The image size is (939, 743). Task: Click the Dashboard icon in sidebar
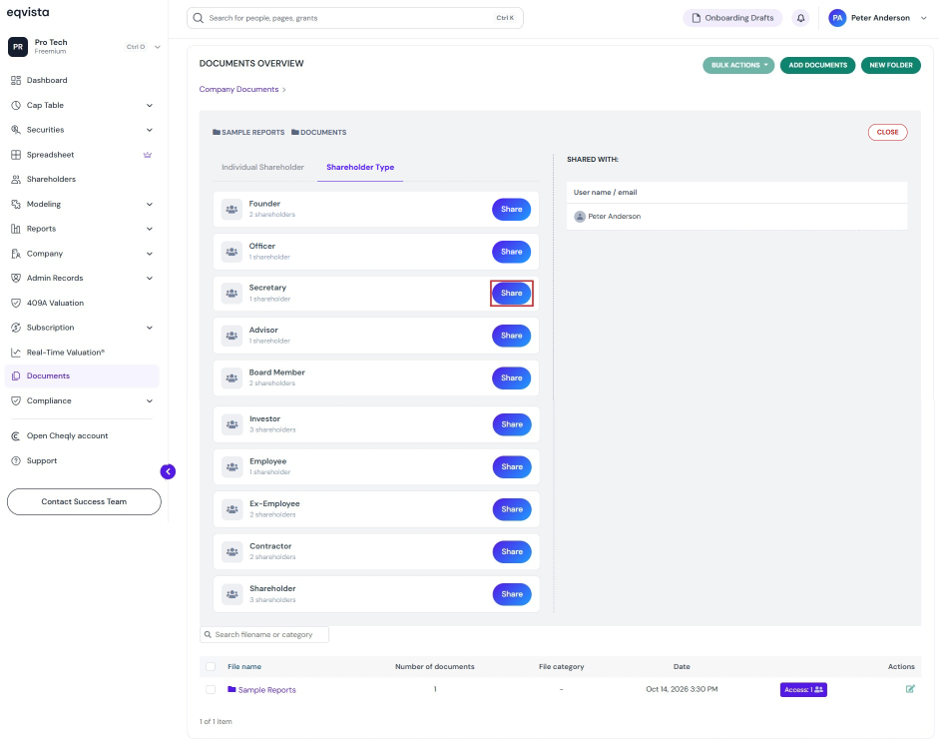(16, 80)
